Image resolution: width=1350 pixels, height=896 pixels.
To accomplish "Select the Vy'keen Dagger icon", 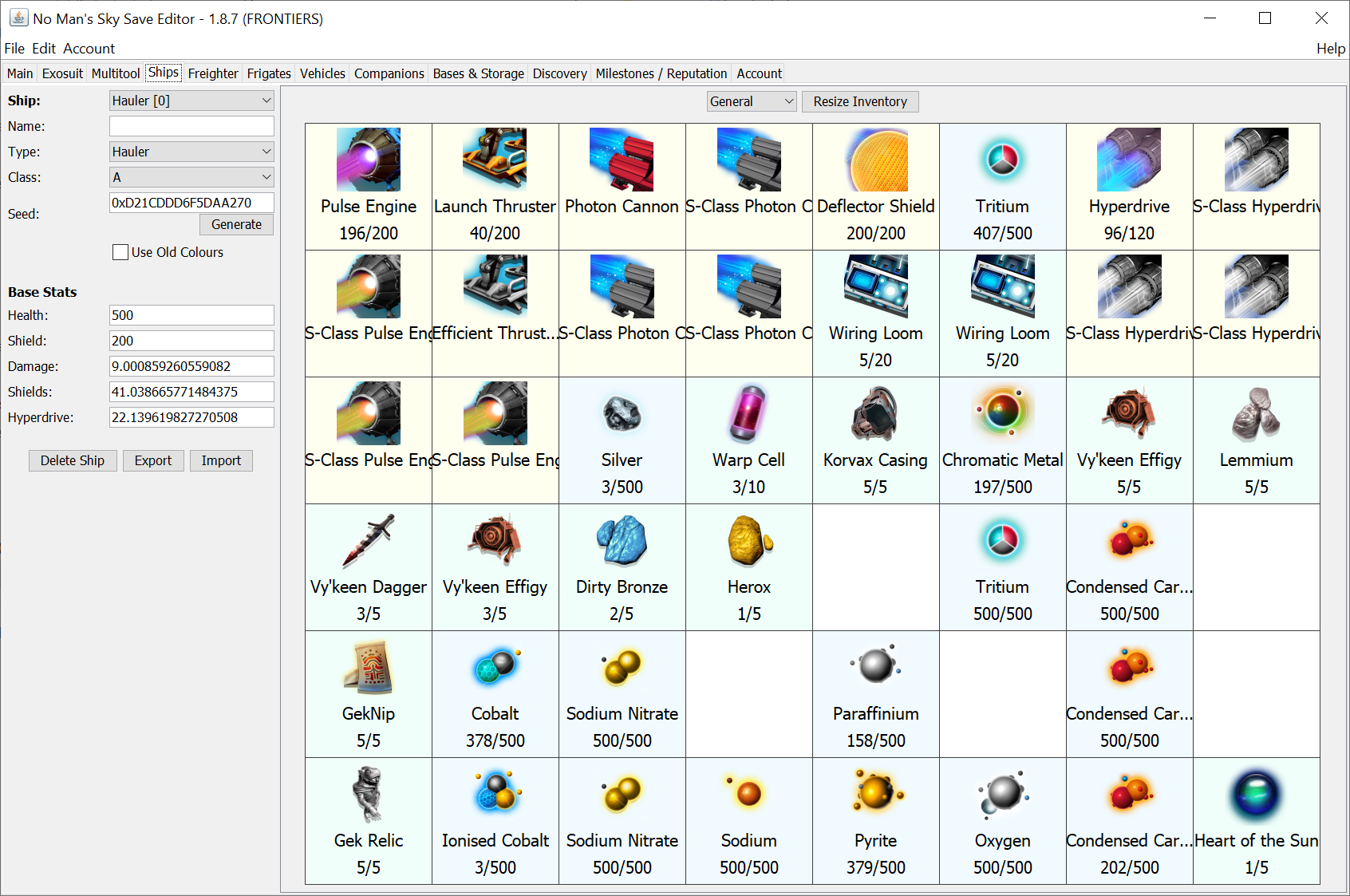I will [x=369, y=540].
